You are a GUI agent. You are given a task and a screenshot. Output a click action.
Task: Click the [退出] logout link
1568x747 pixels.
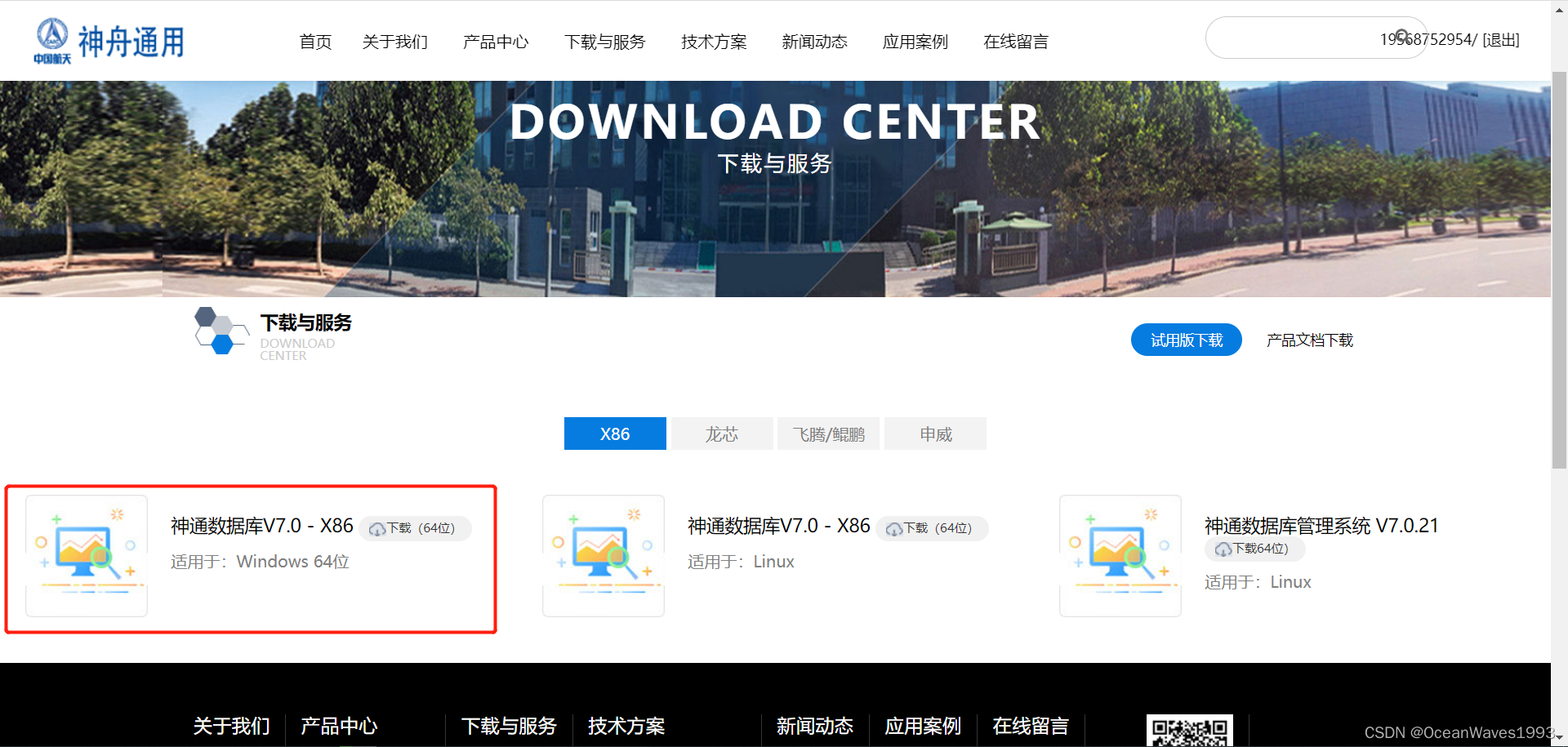(1501, 40)
